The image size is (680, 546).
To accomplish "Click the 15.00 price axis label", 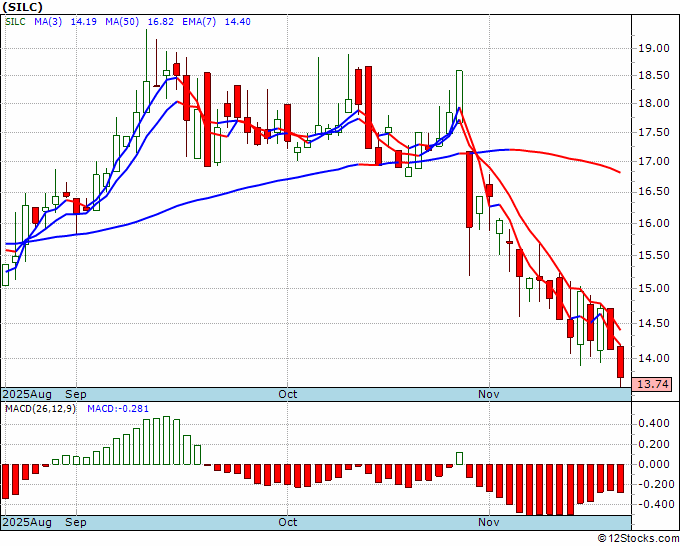I will tap(654, 288).
